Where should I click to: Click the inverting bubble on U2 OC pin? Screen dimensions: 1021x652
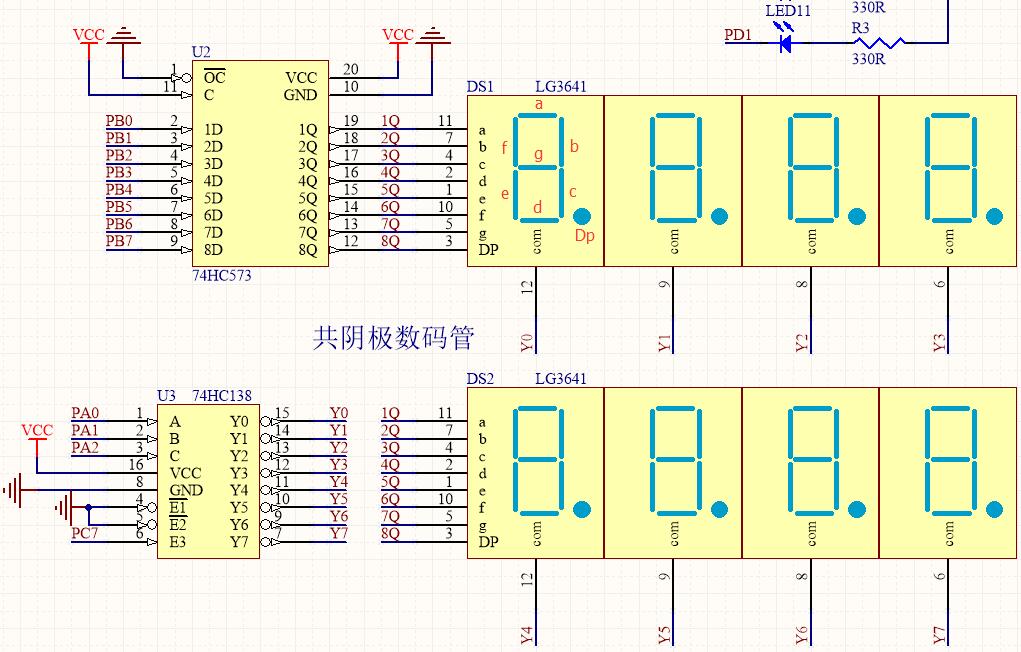pos(188,78)
